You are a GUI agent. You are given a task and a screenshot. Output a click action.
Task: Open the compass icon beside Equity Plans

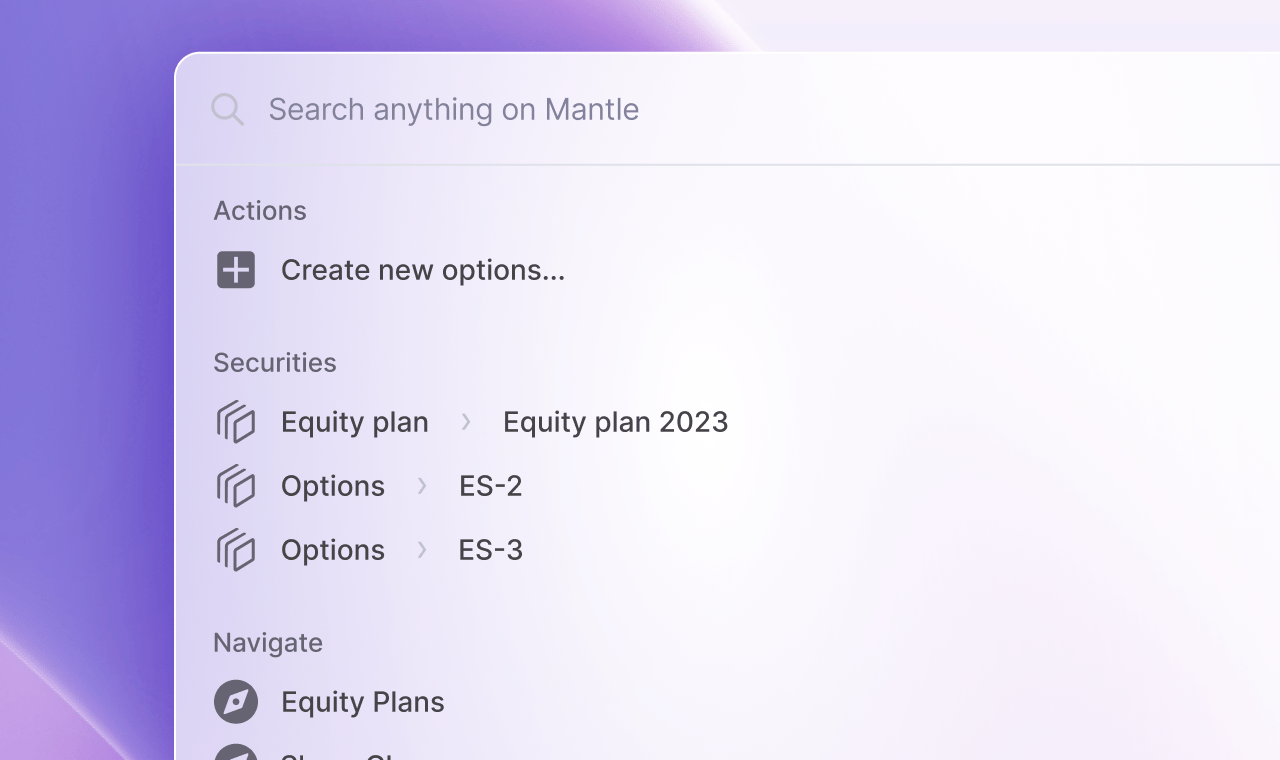click(235, 701)
